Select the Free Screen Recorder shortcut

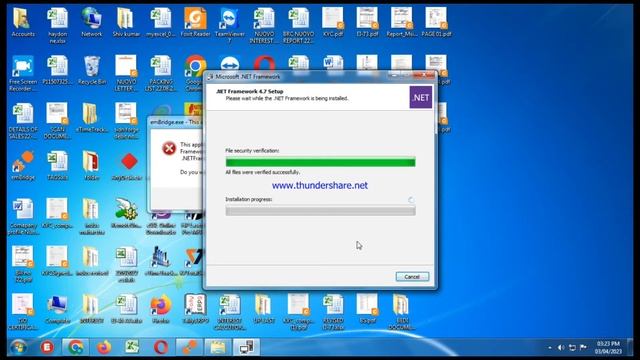pyautogui.click(x=23, y=74)
